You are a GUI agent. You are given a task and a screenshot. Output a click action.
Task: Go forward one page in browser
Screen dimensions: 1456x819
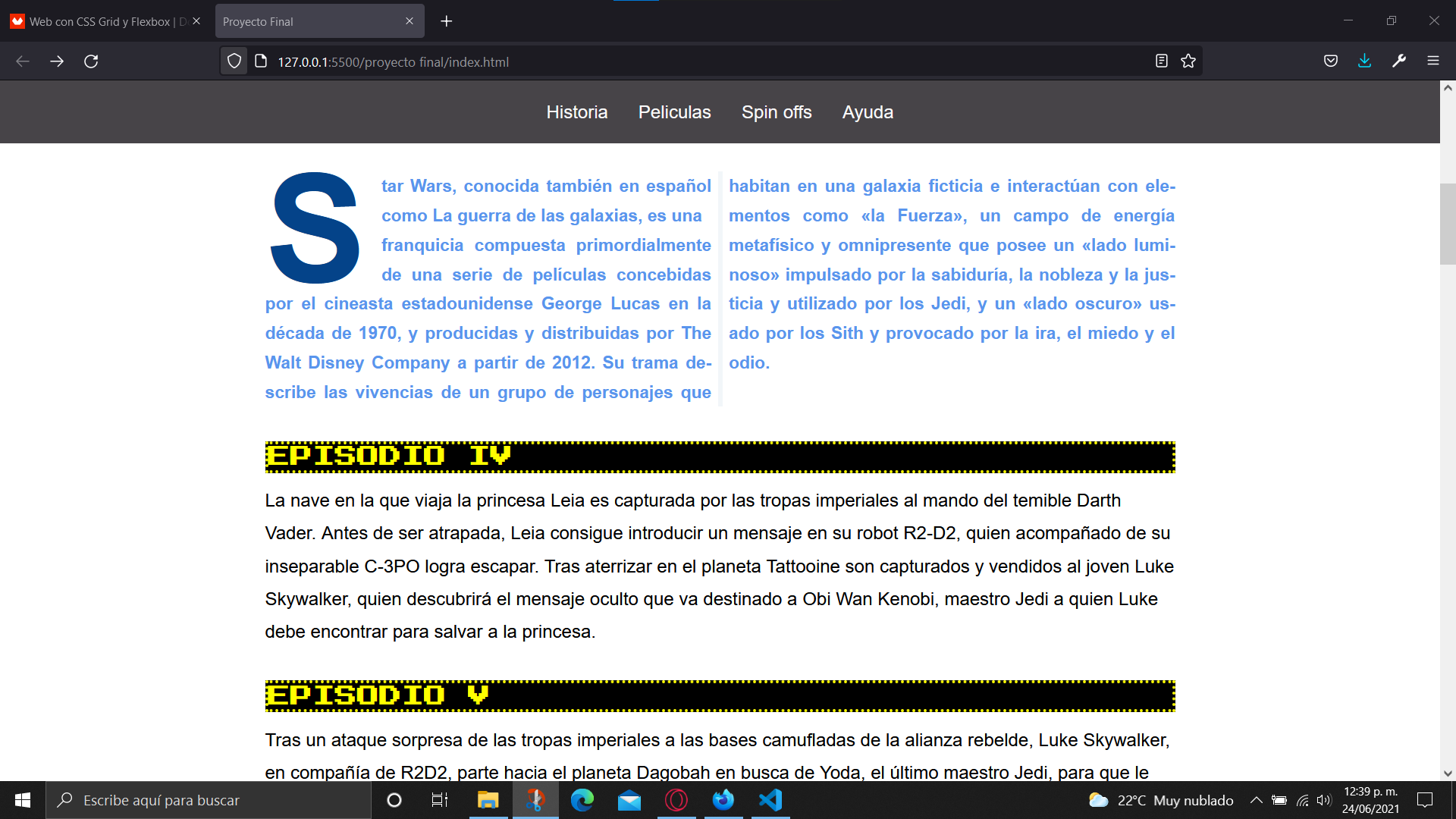[57, 61]
